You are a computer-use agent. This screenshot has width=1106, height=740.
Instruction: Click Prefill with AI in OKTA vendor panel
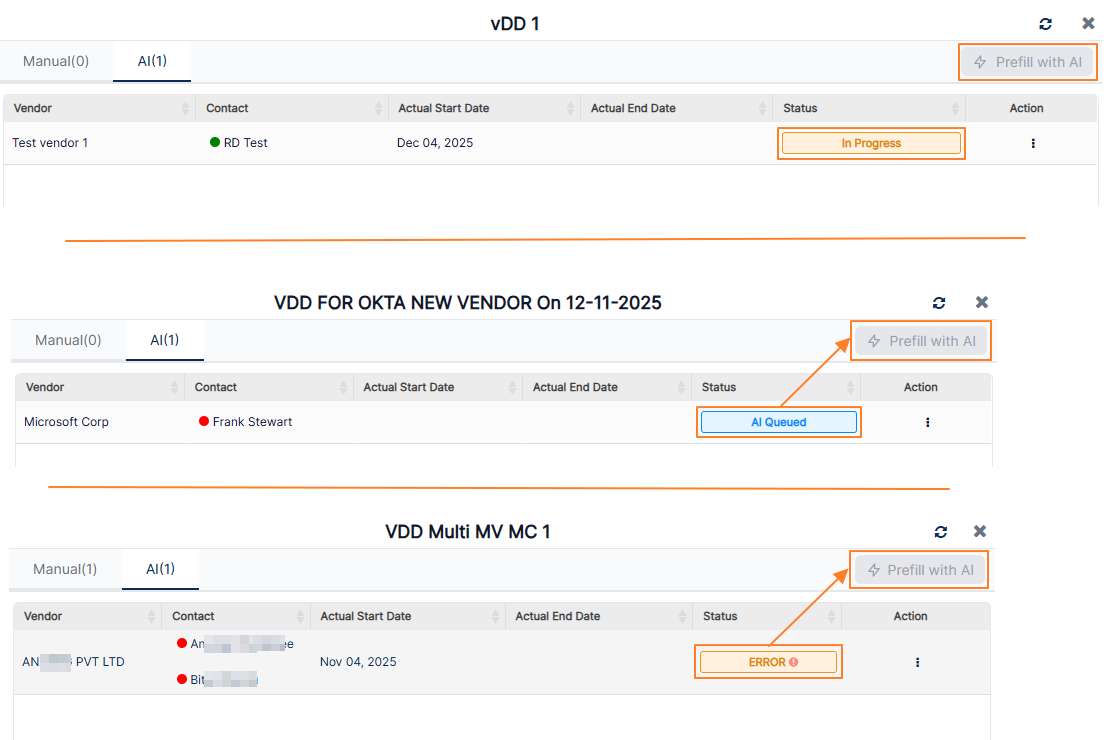click(921, 341)
